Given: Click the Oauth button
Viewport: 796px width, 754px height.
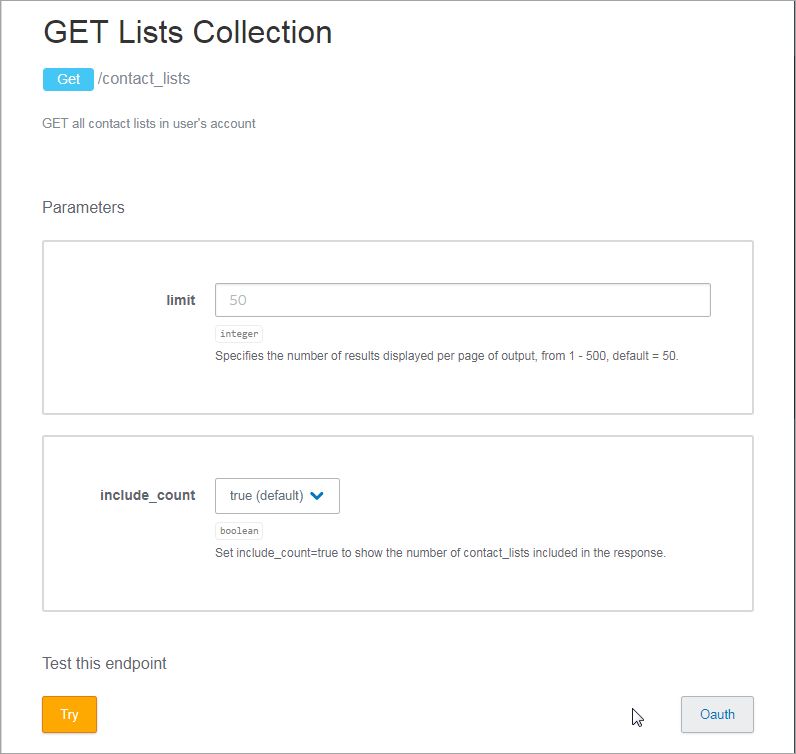Looking at the screenshot, I should [717, 714].
